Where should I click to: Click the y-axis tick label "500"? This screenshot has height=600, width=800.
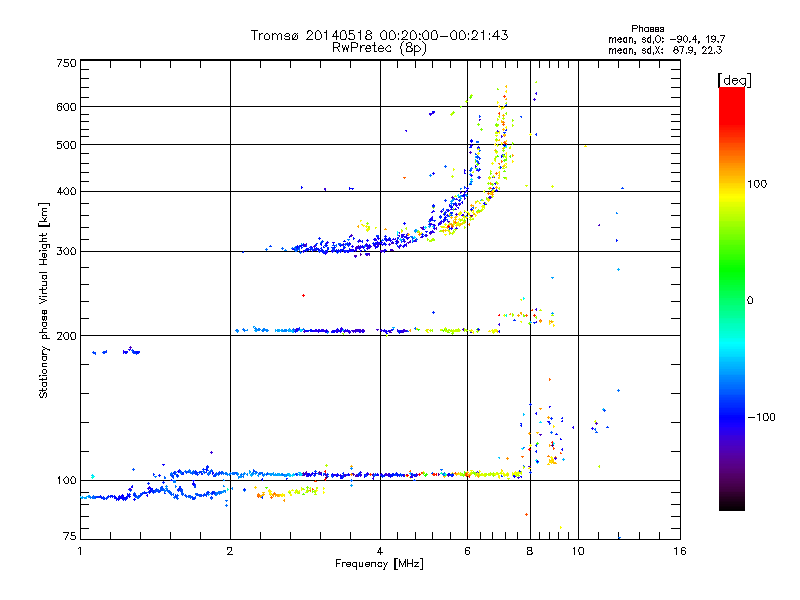(x=66, y=145)
